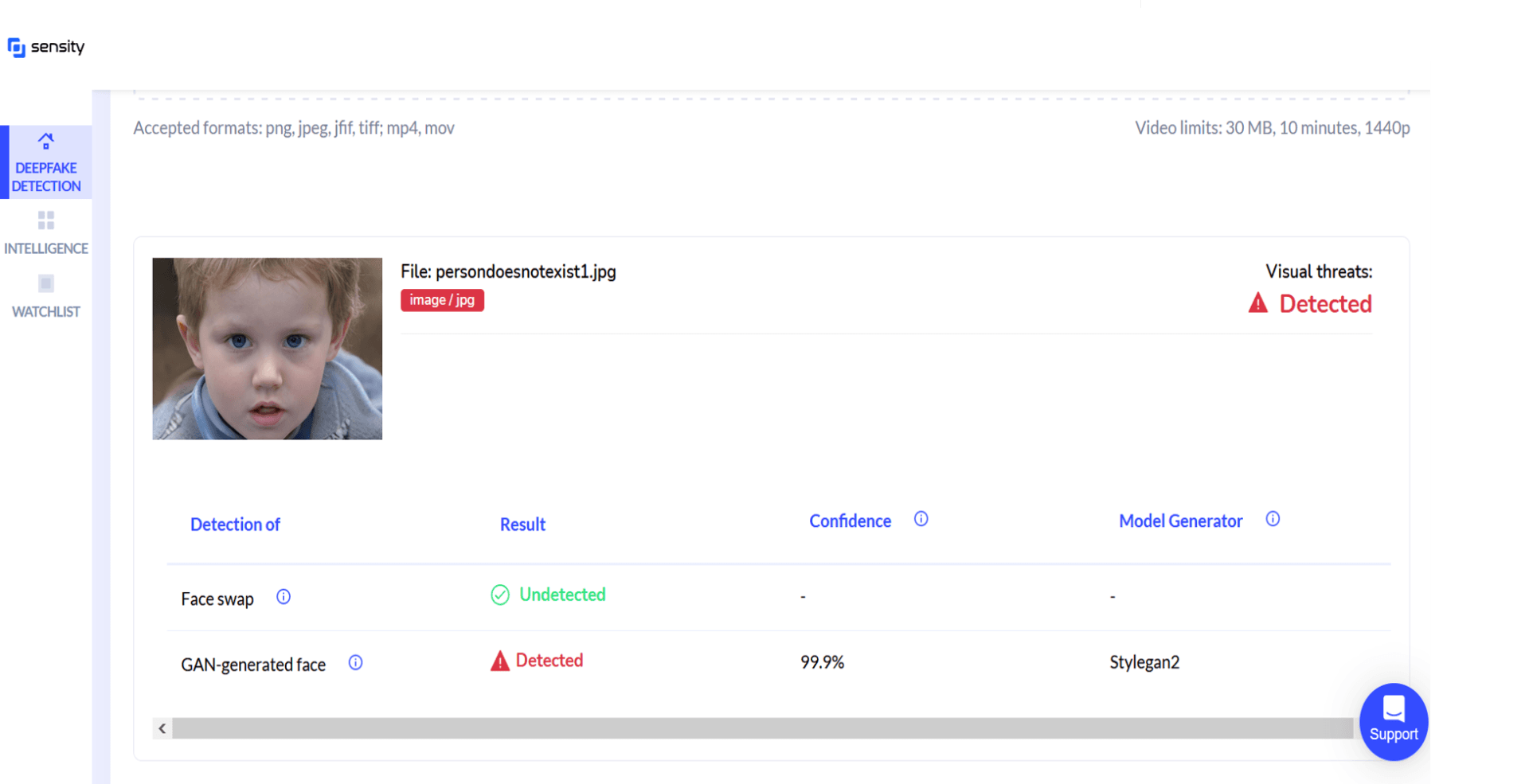Open Deepfake Detection home icon
The width and height of the screenshot is (1529, 784).
46,141
